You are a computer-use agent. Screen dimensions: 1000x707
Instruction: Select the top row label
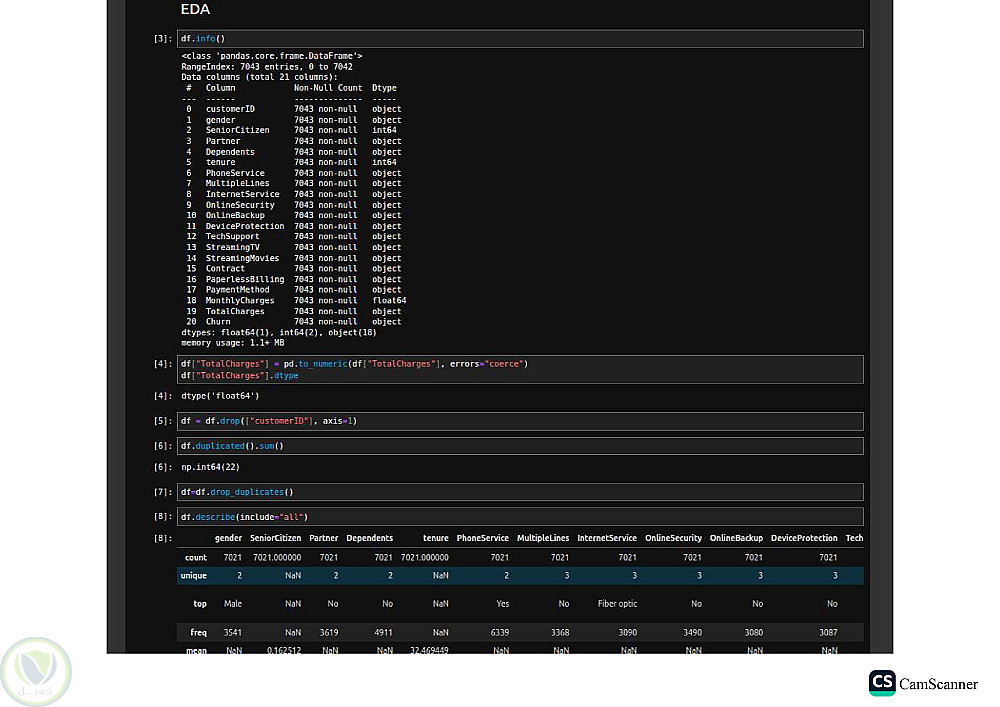point(200,604)
